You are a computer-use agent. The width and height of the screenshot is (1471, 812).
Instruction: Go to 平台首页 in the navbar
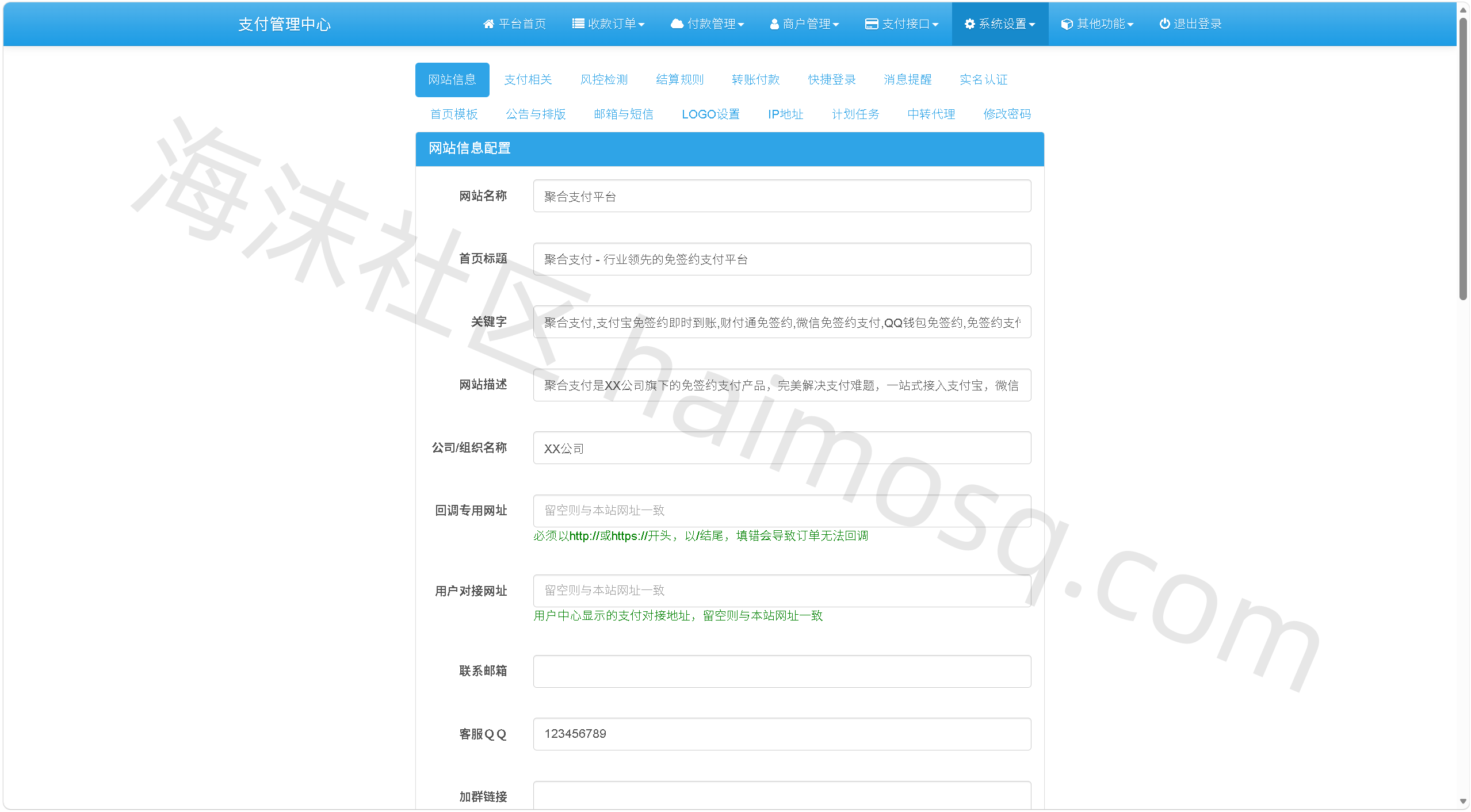click(x=514, y=24)
